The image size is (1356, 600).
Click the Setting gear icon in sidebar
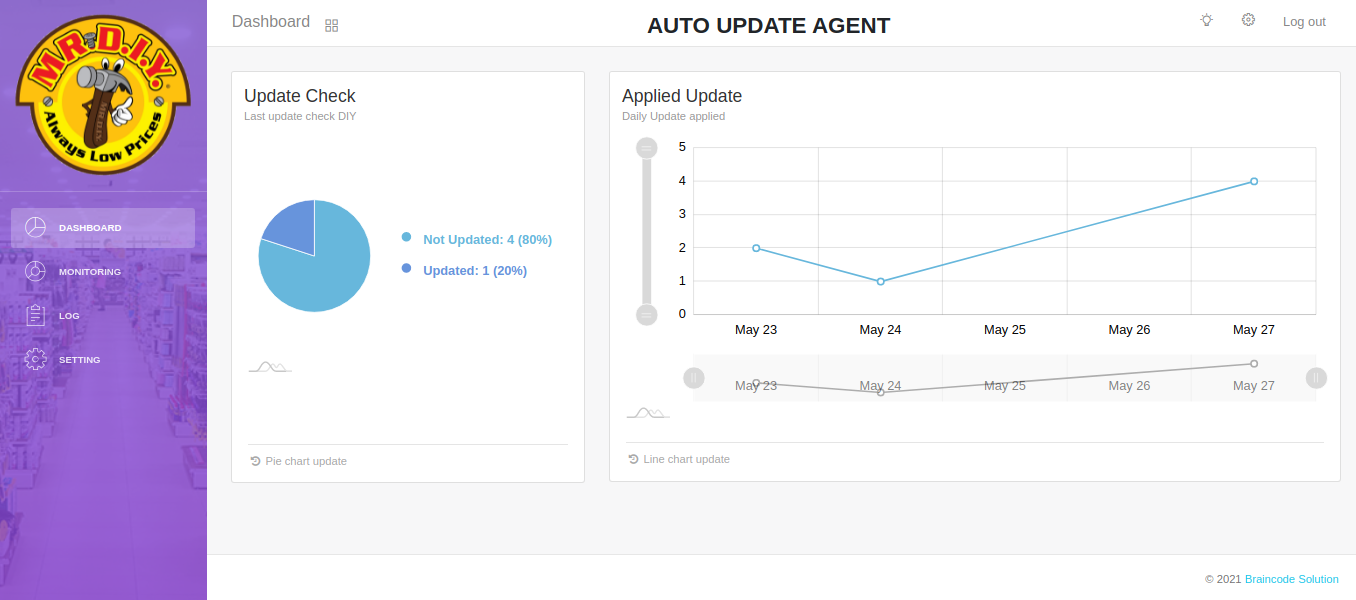click(35, 359)
